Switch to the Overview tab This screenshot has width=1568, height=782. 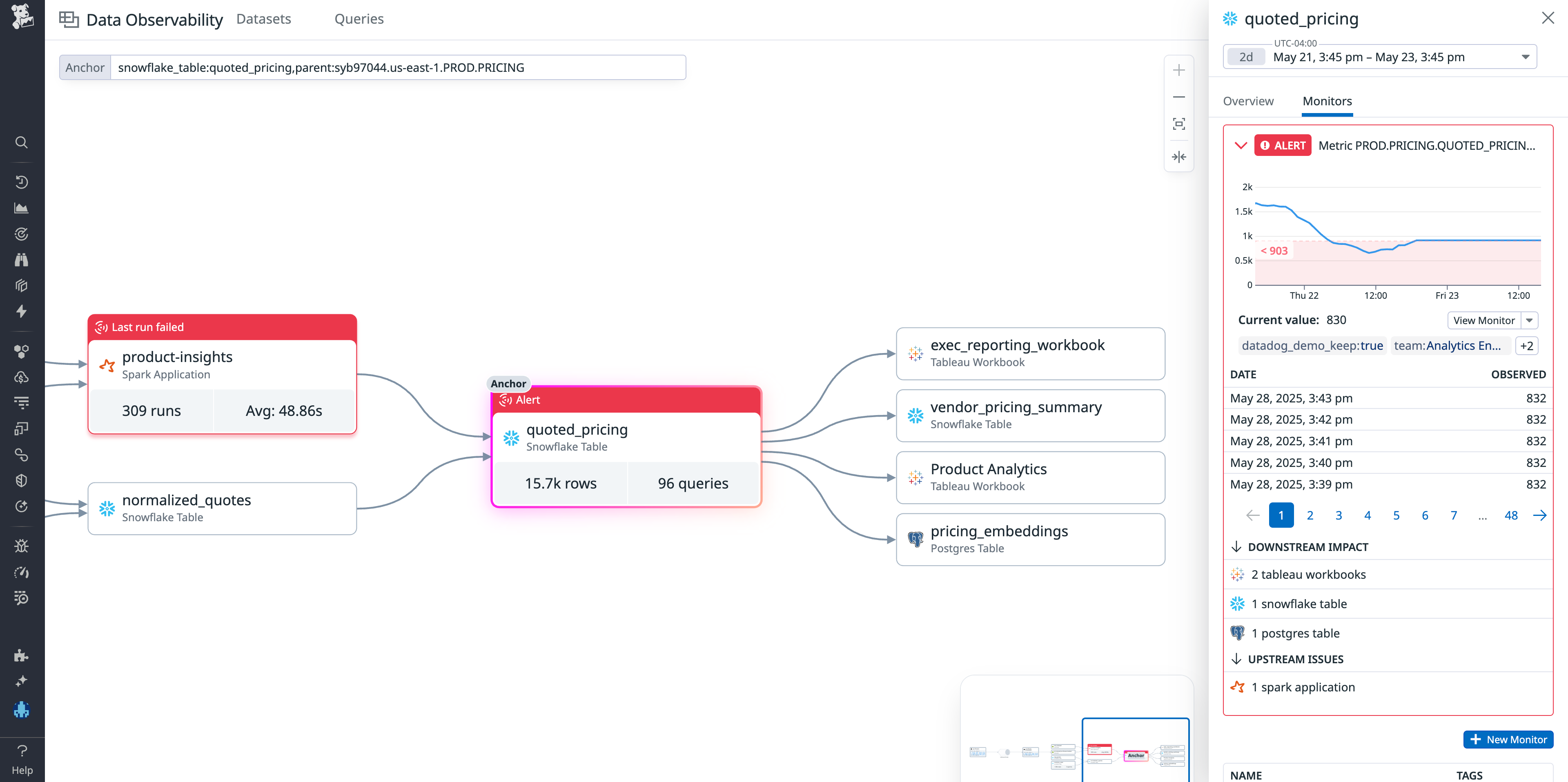(1248, 101)
